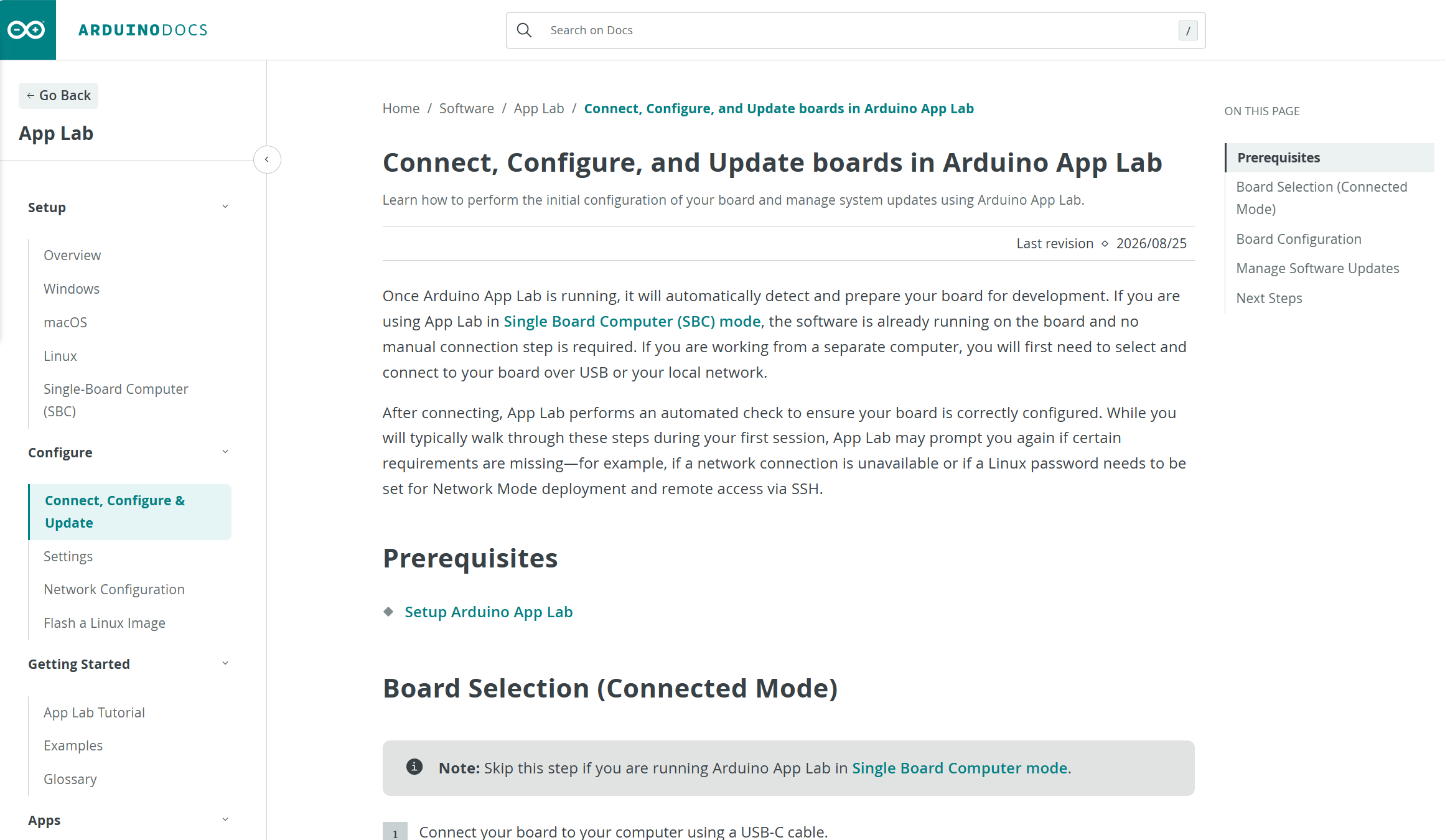Screen dimensions: 1445x840
Task: Click the App Lab sidebar title
Action: tap(56, 133)
